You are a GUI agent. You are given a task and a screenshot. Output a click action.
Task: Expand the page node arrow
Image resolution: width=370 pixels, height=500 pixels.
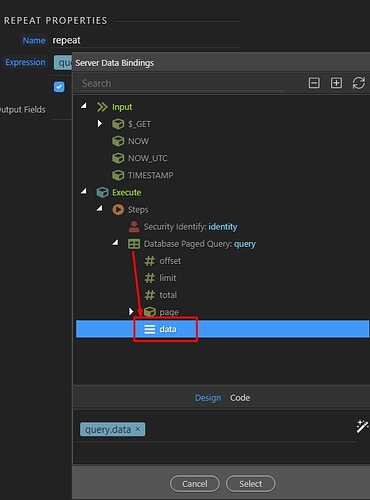point(131,311)
